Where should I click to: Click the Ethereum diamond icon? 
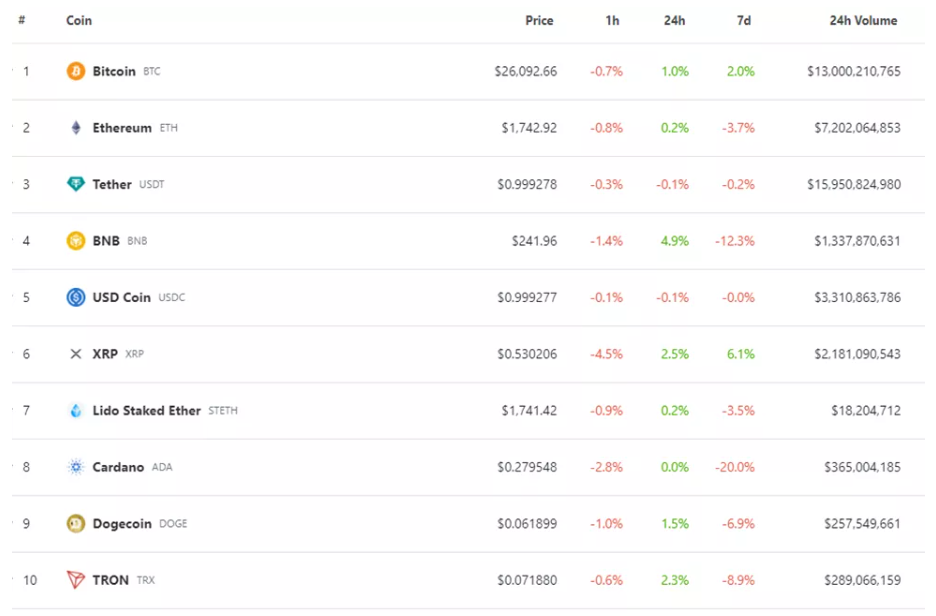click(75, 128)
